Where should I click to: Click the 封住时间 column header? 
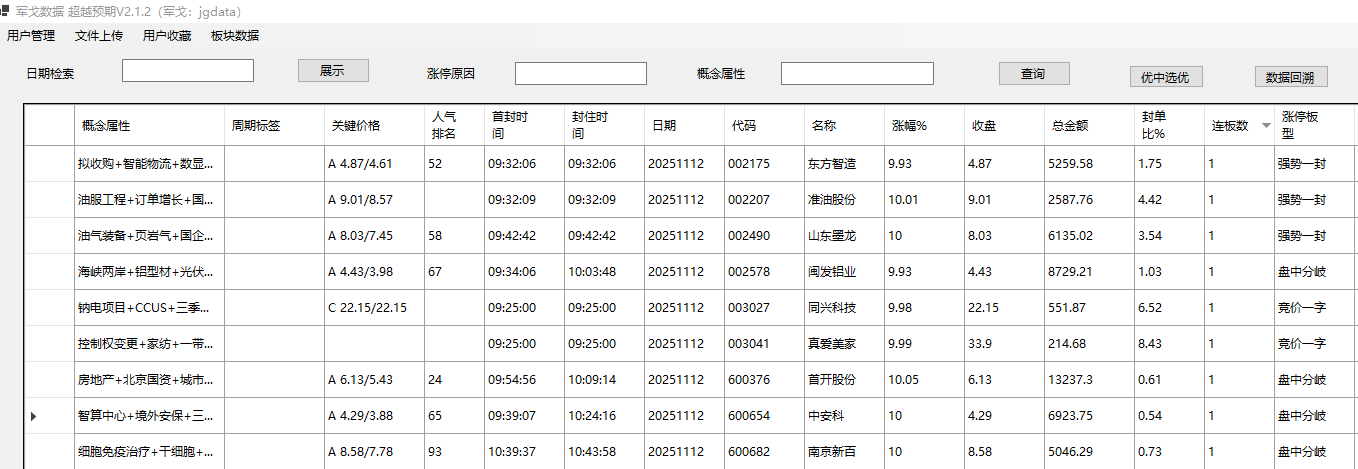pos(604,126)
